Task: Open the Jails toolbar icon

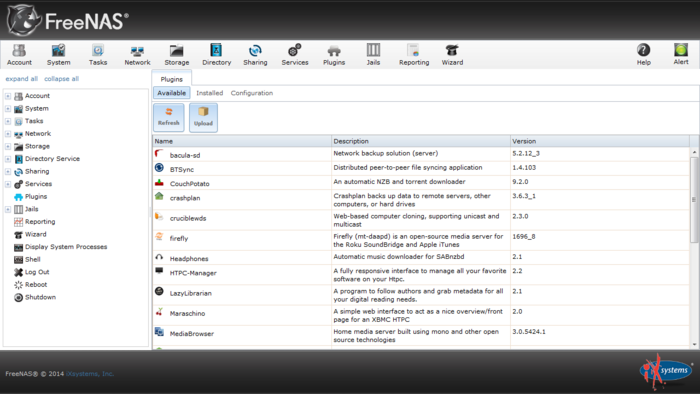Action: click(373, 54)
